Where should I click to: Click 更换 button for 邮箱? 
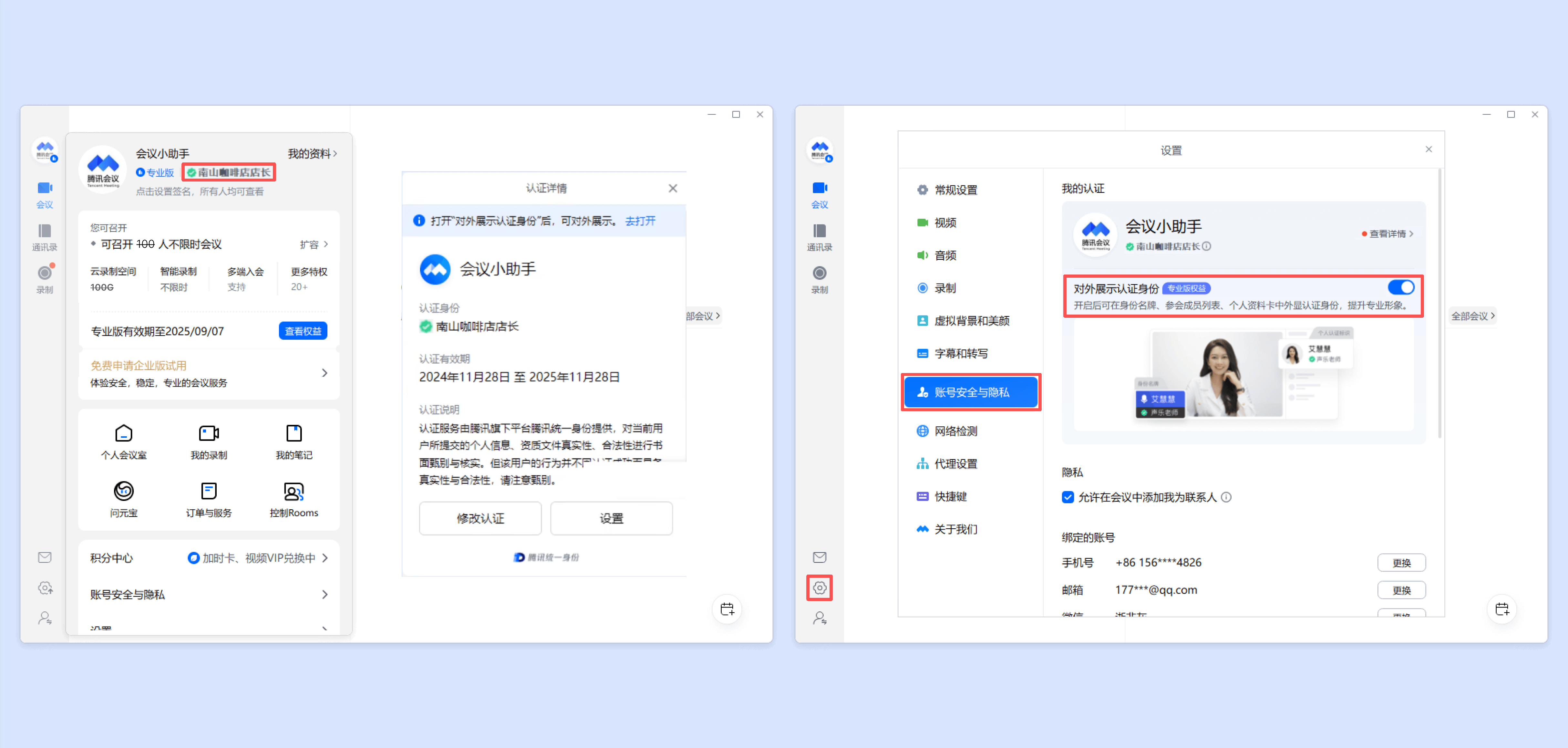point(1401,590)
